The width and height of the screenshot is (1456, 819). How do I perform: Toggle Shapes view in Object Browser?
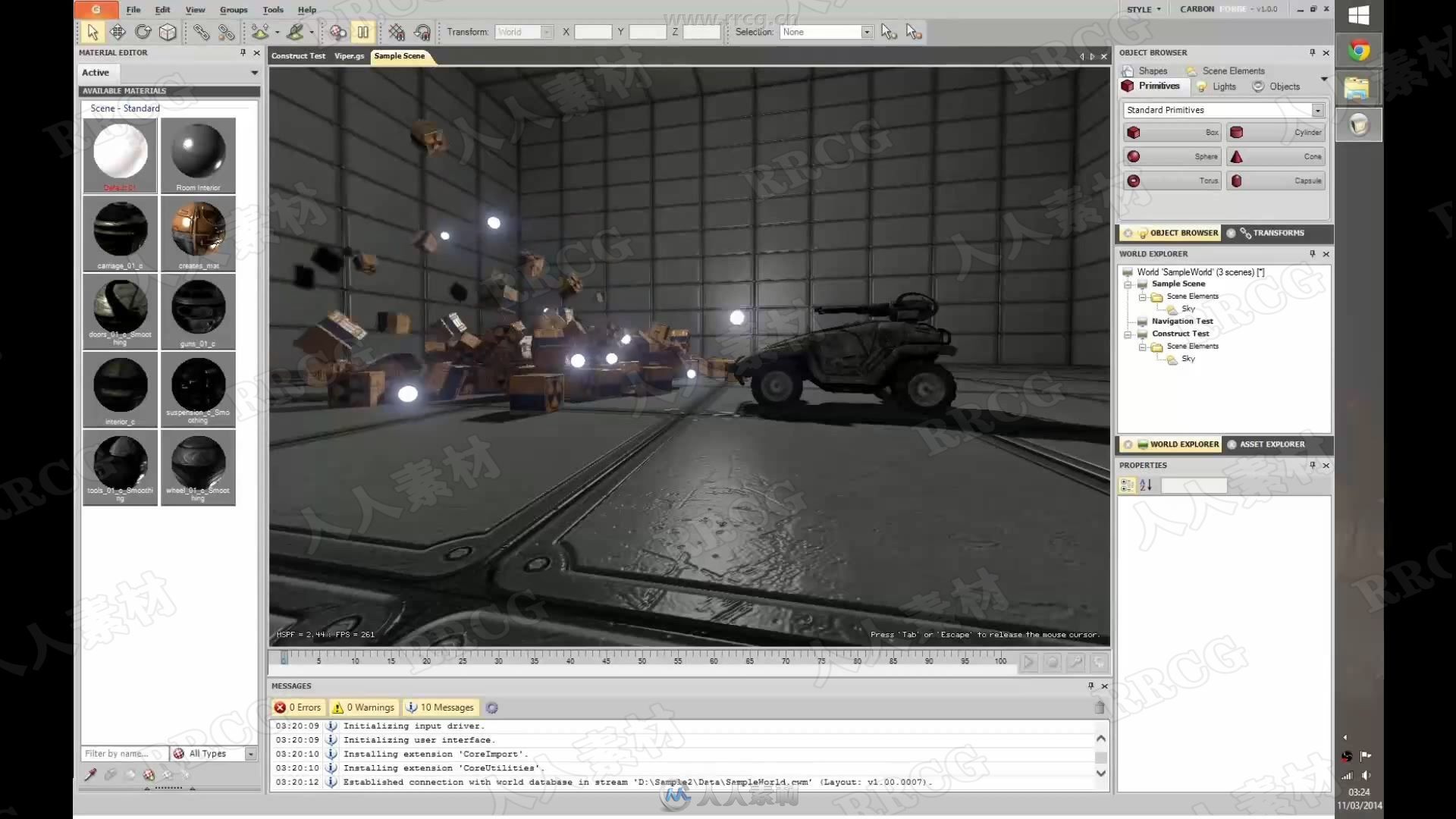point(1152,70)
